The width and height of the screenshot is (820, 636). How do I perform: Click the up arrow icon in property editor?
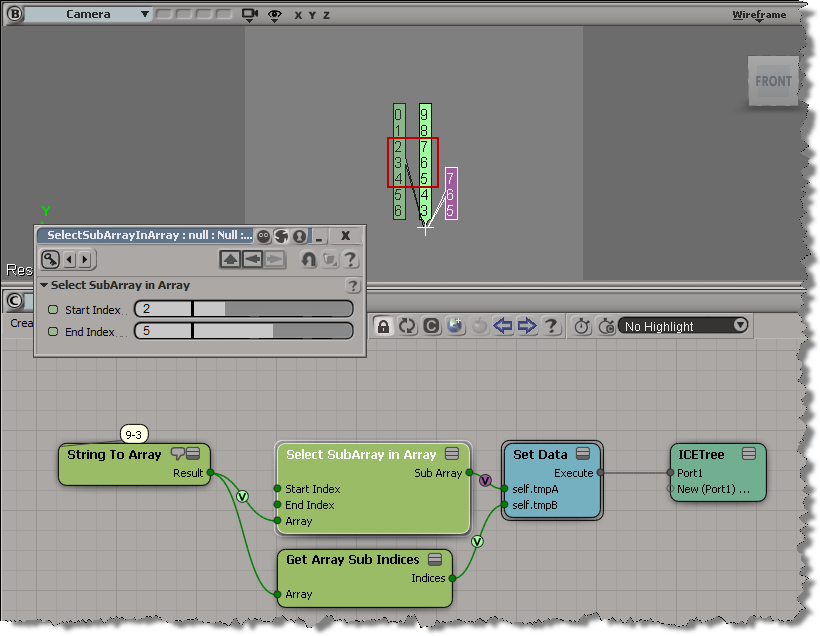click(231, 260)
